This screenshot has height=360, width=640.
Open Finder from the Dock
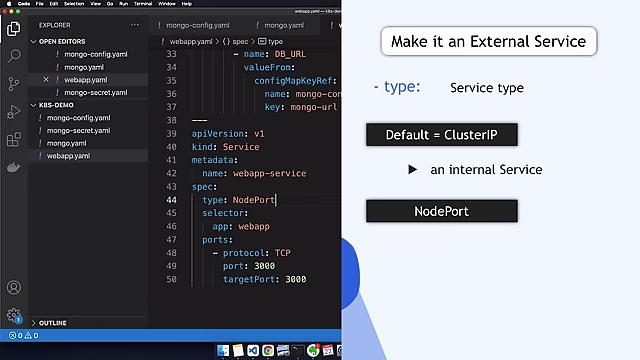(x=223, y=350)
